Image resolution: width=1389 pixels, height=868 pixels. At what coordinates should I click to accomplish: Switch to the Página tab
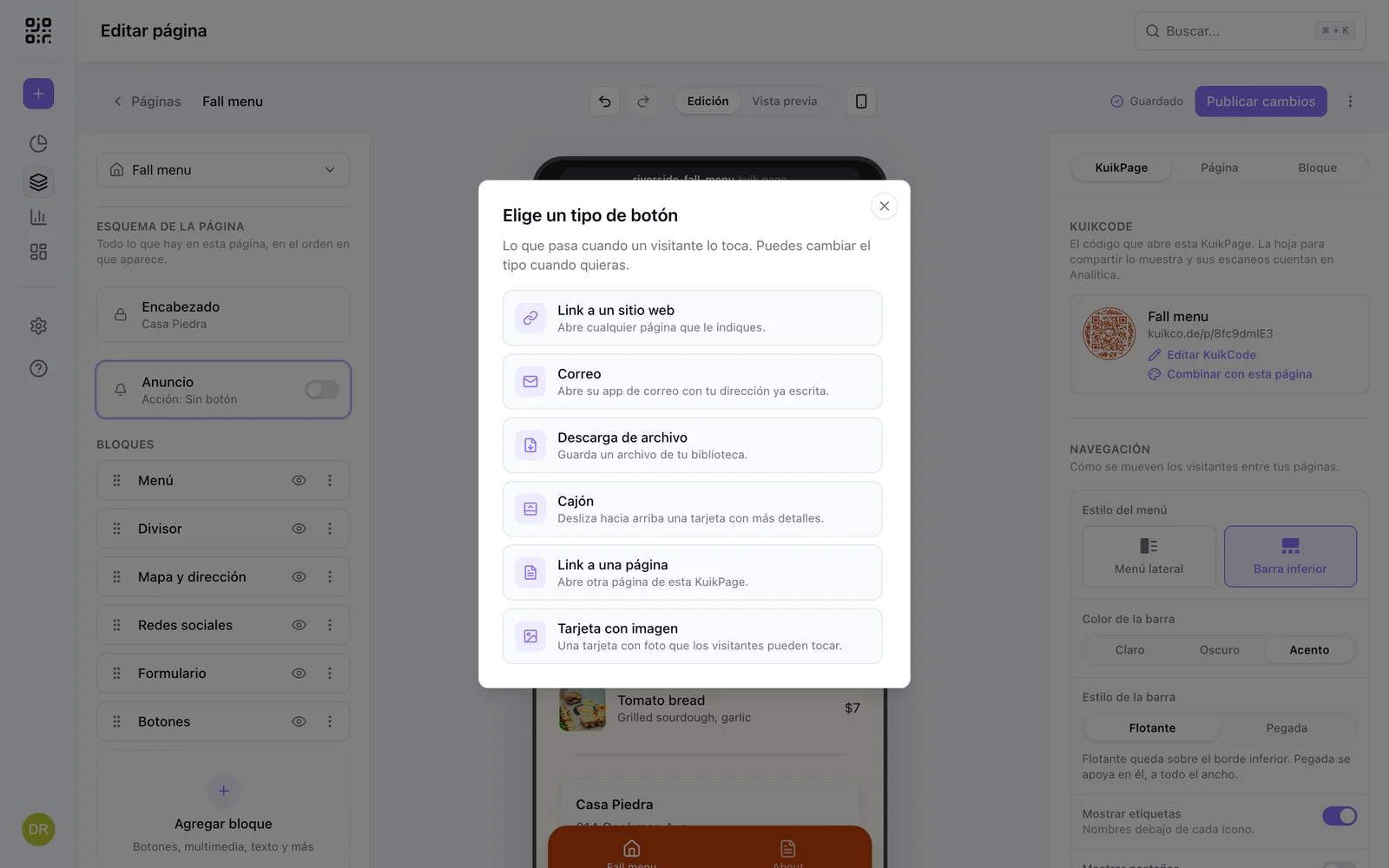[x=1219, y=168]
